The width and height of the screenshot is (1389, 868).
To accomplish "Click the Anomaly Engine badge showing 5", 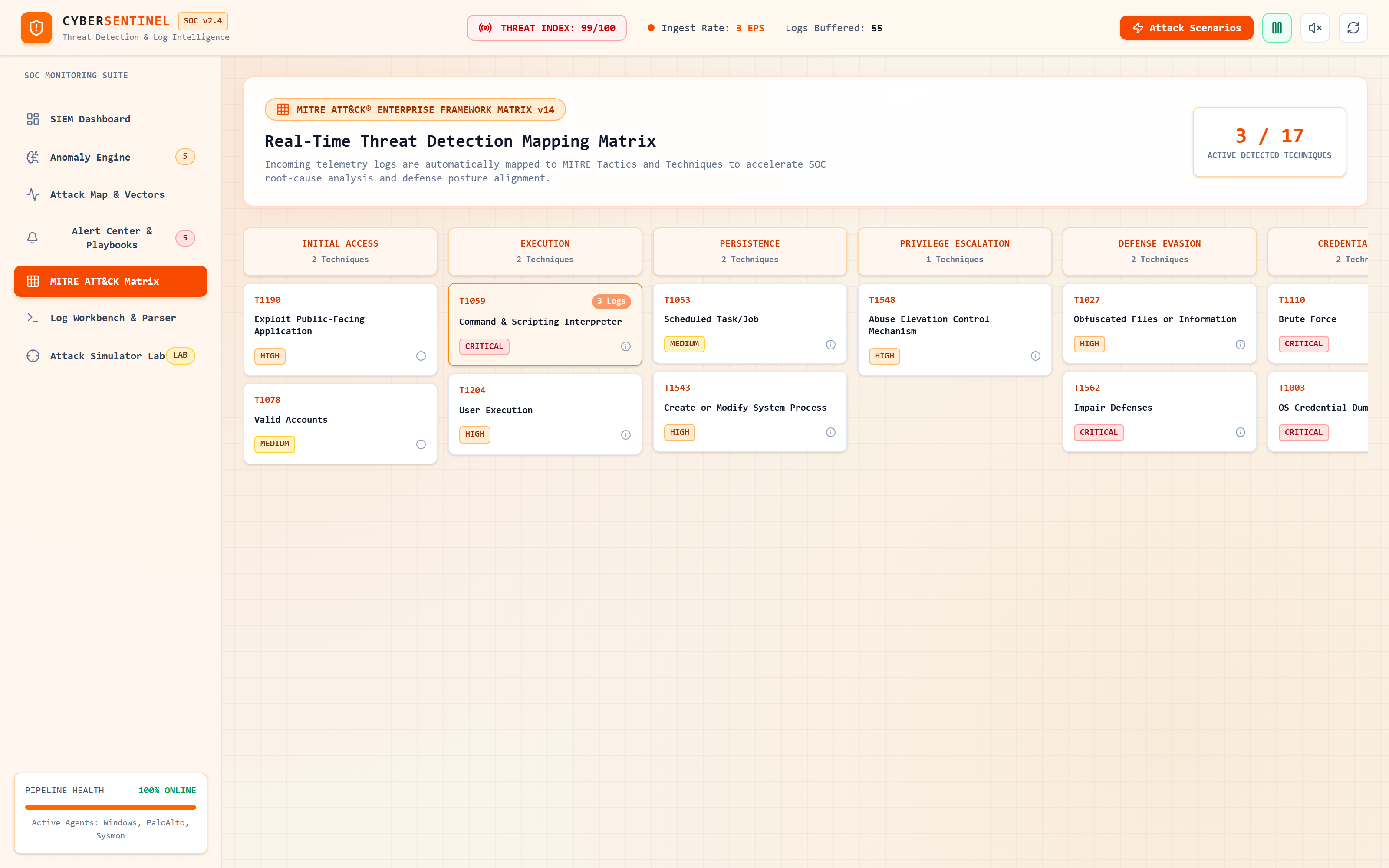I will 185,156.
